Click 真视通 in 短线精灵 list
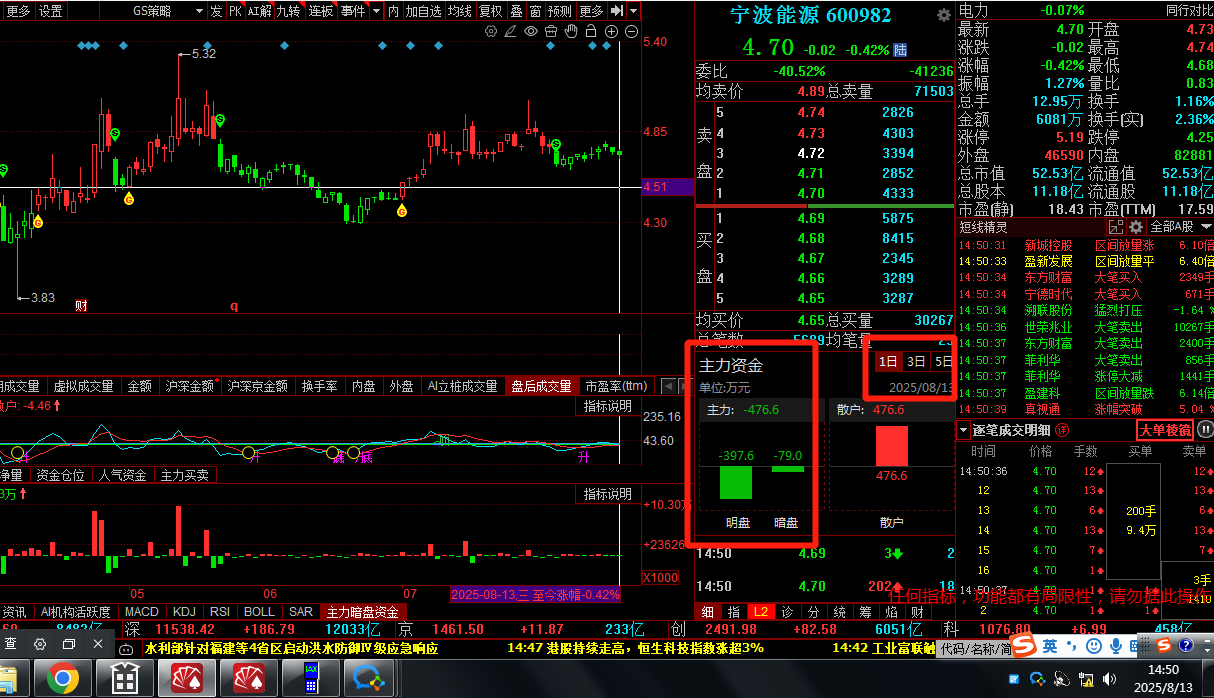The width and height of the screenshot is (1214, 698). pyautogui.click(x=1042, y=409)
